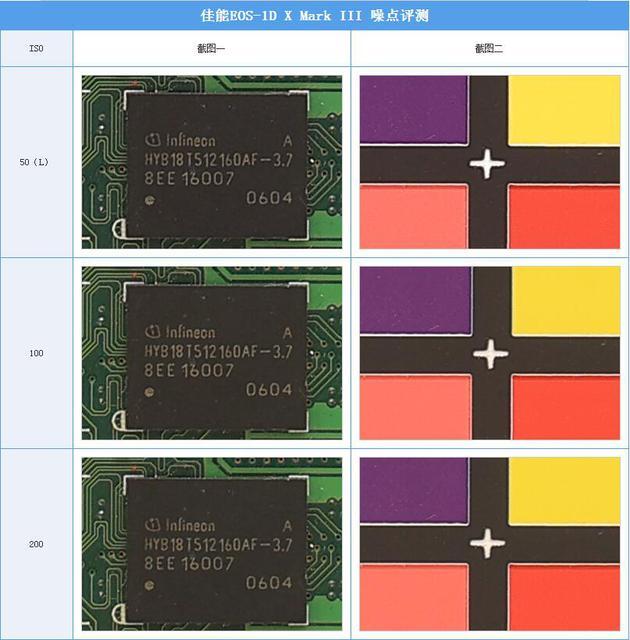Select the ISO column header
This screenshot has width=630, height=640.
36,48
